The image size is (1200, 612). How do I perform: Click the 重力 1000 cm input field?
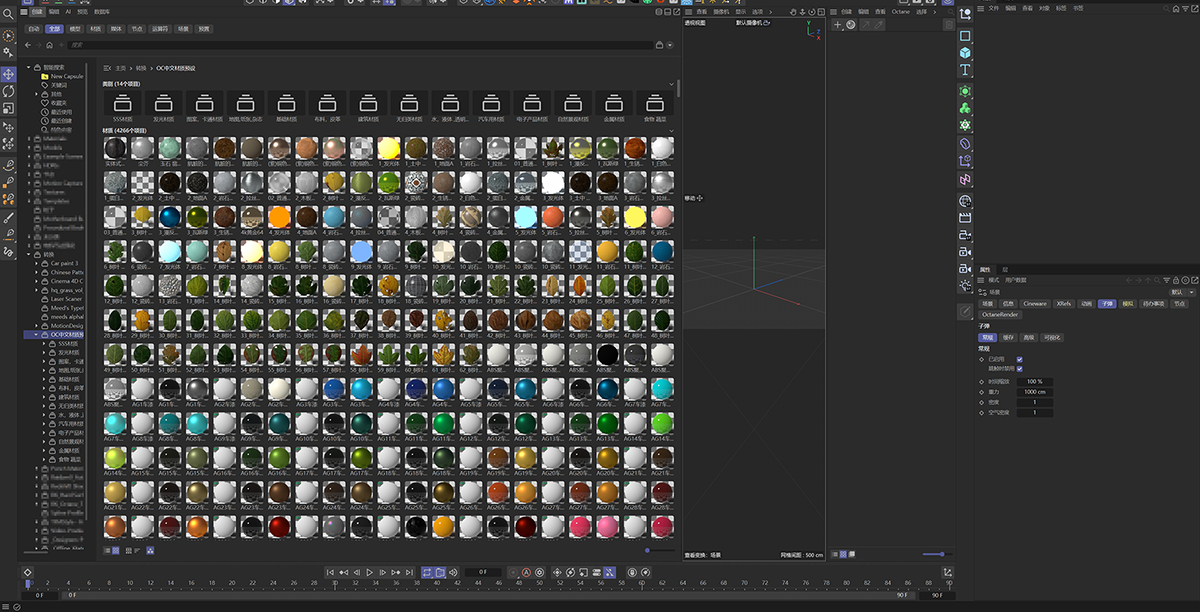point(1034,392)
